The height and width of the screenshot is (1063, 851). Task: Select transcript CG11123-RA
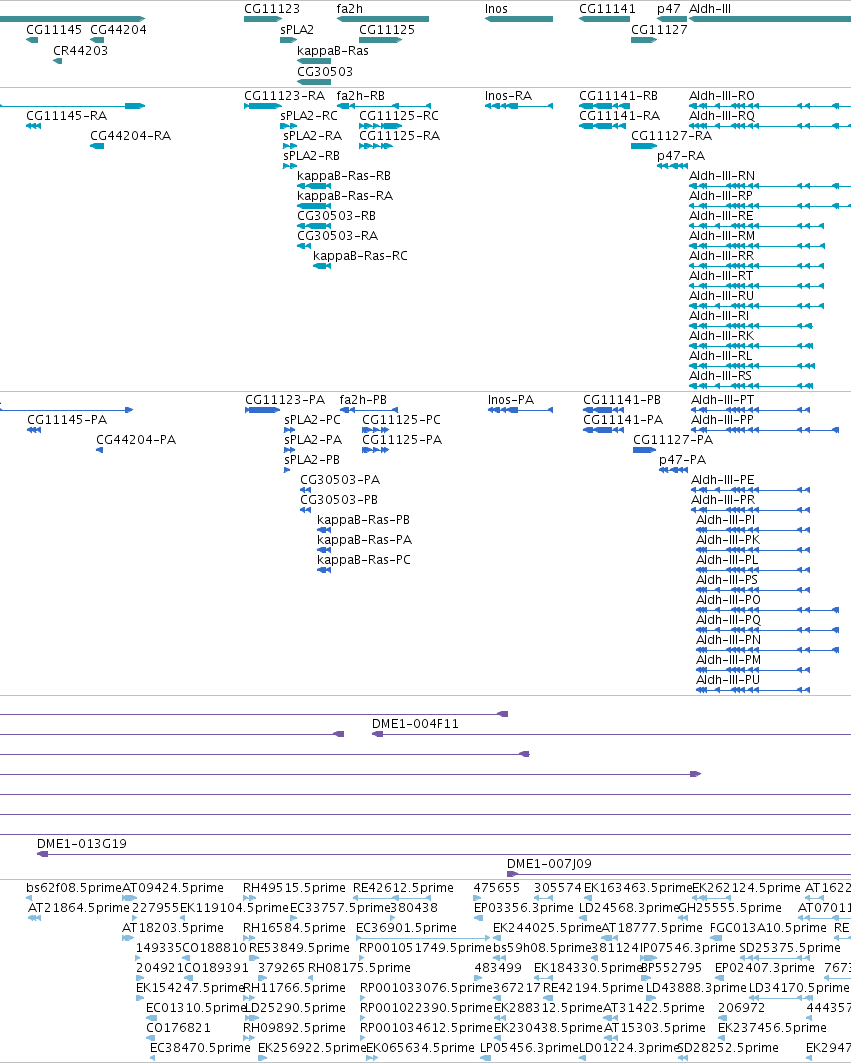click(285, 96)
